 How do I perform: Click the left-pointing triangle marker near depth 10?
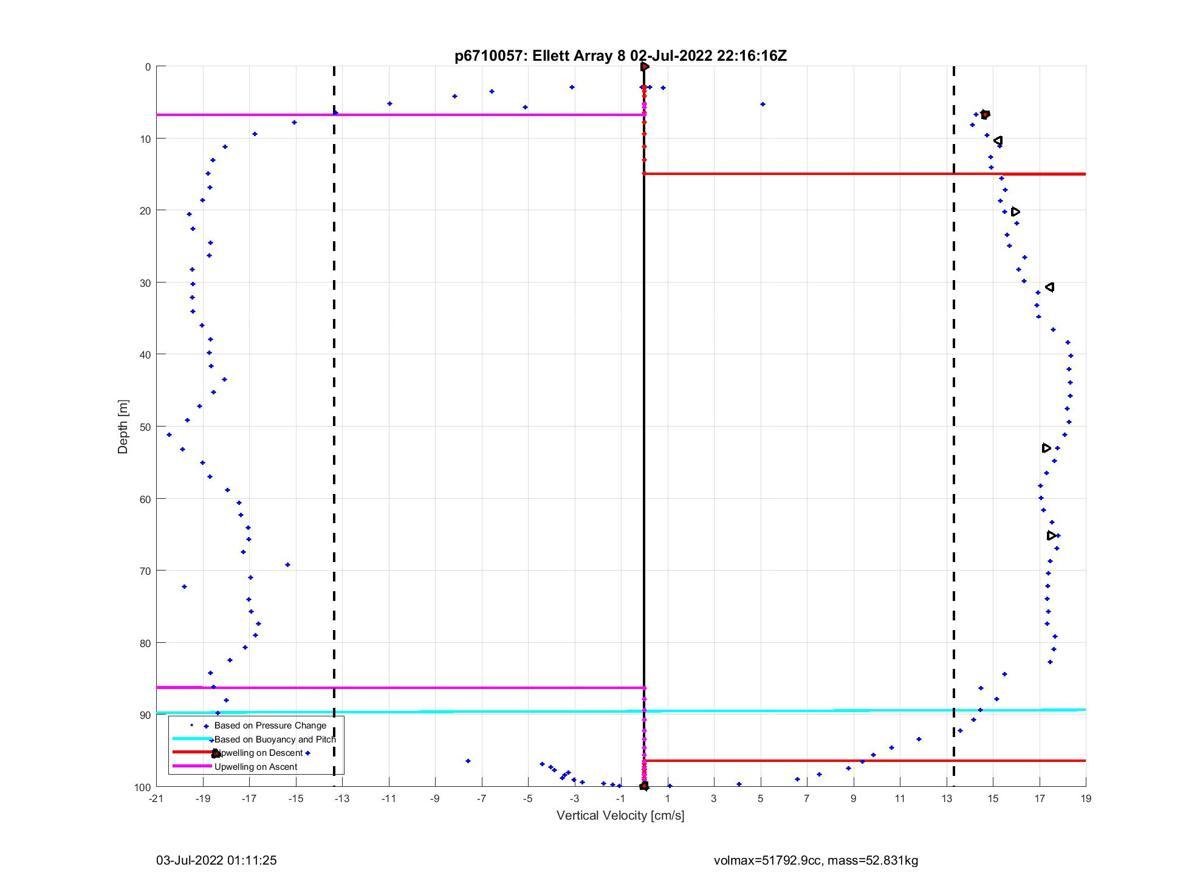click(997, 141)
